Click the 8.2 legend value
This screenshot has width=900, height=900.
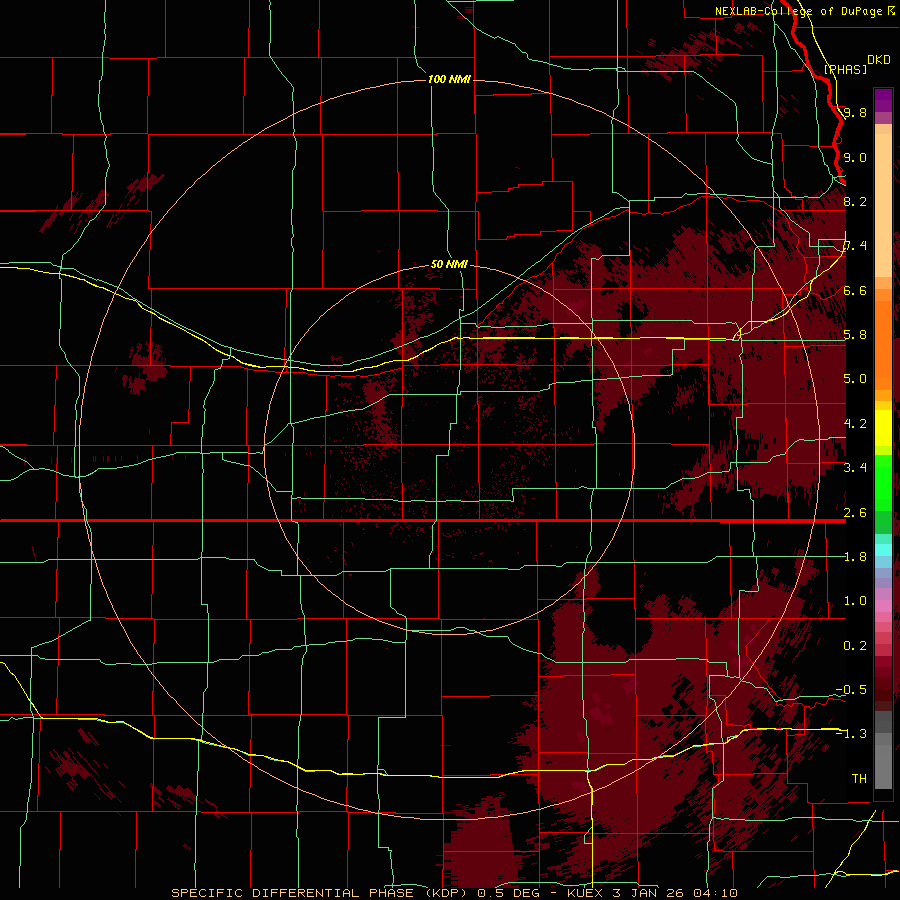[855, 201]
